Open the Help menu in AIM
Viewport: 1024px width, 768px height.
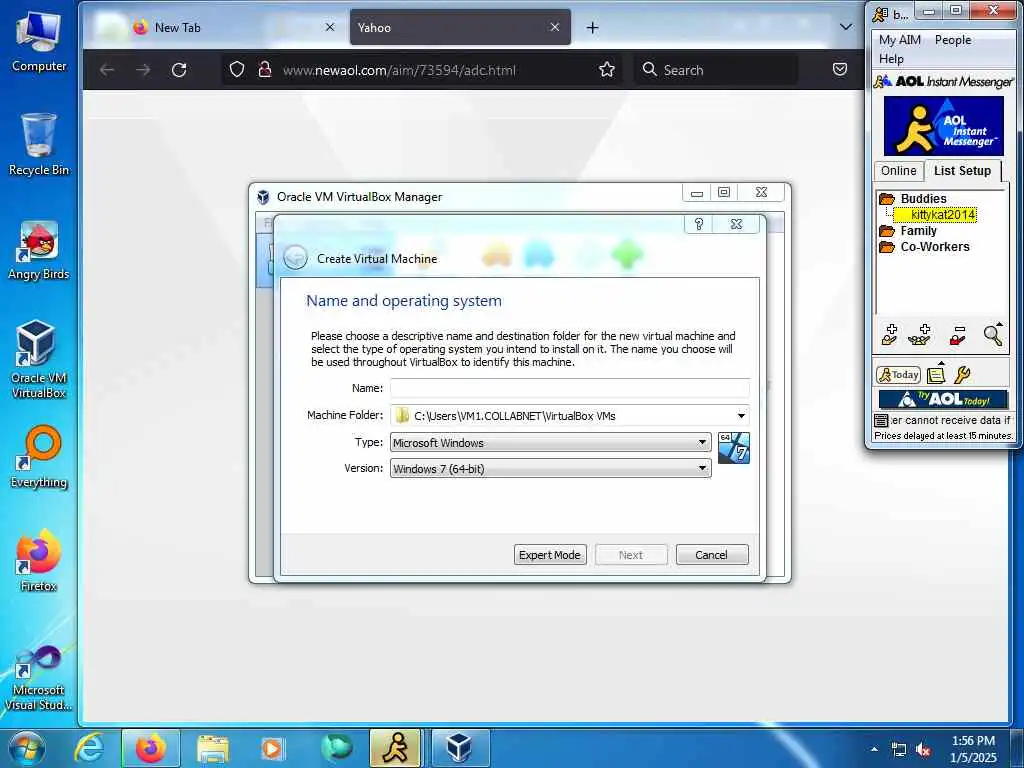pyautogui.click(x=891, y=59)
